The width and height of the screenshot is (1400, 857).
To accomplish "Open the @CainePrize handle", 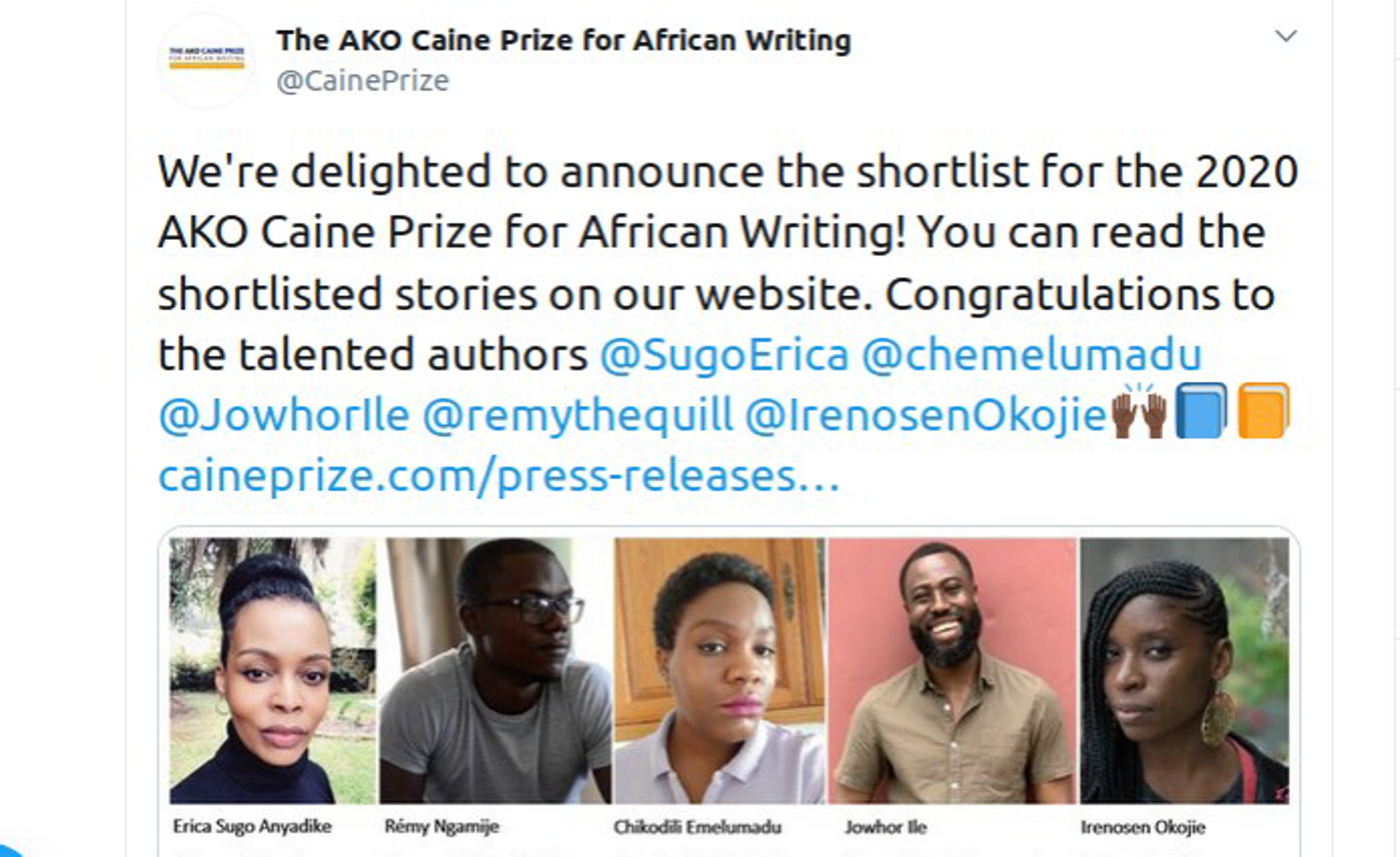I will [363, 81].
